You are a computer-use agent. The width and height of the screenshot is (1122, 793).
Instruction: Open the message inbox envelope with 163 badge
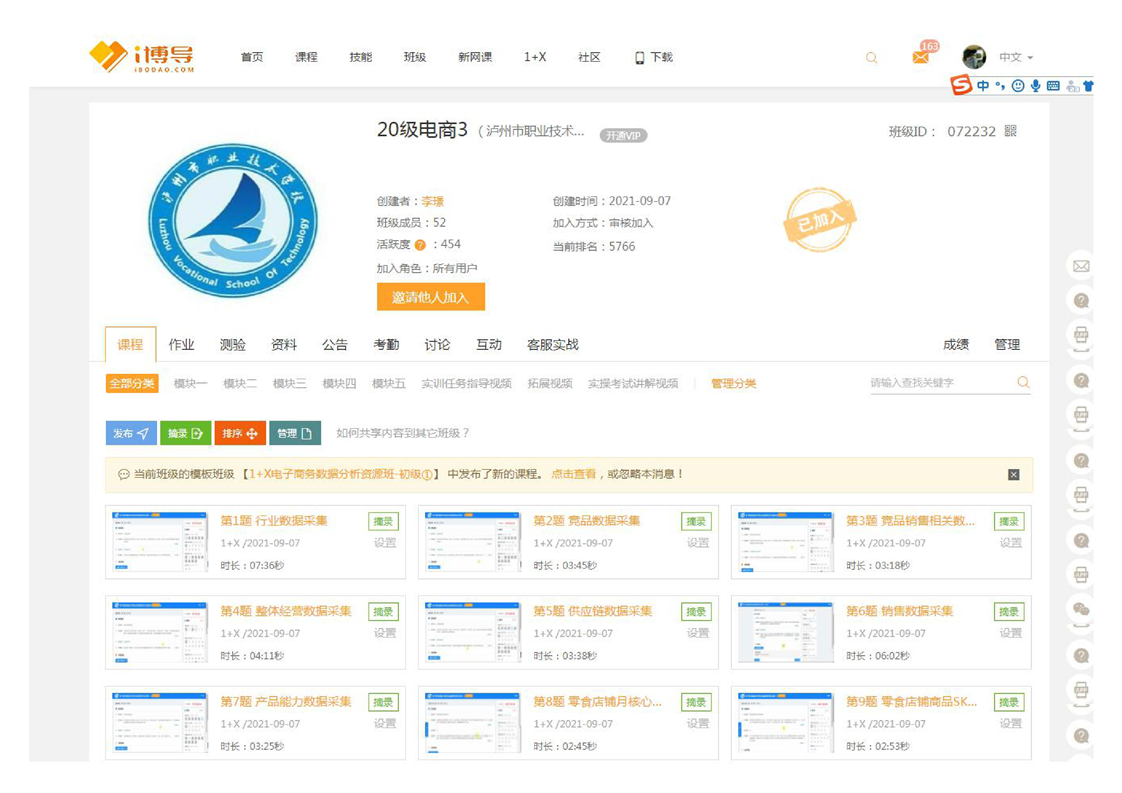point(920,58)
